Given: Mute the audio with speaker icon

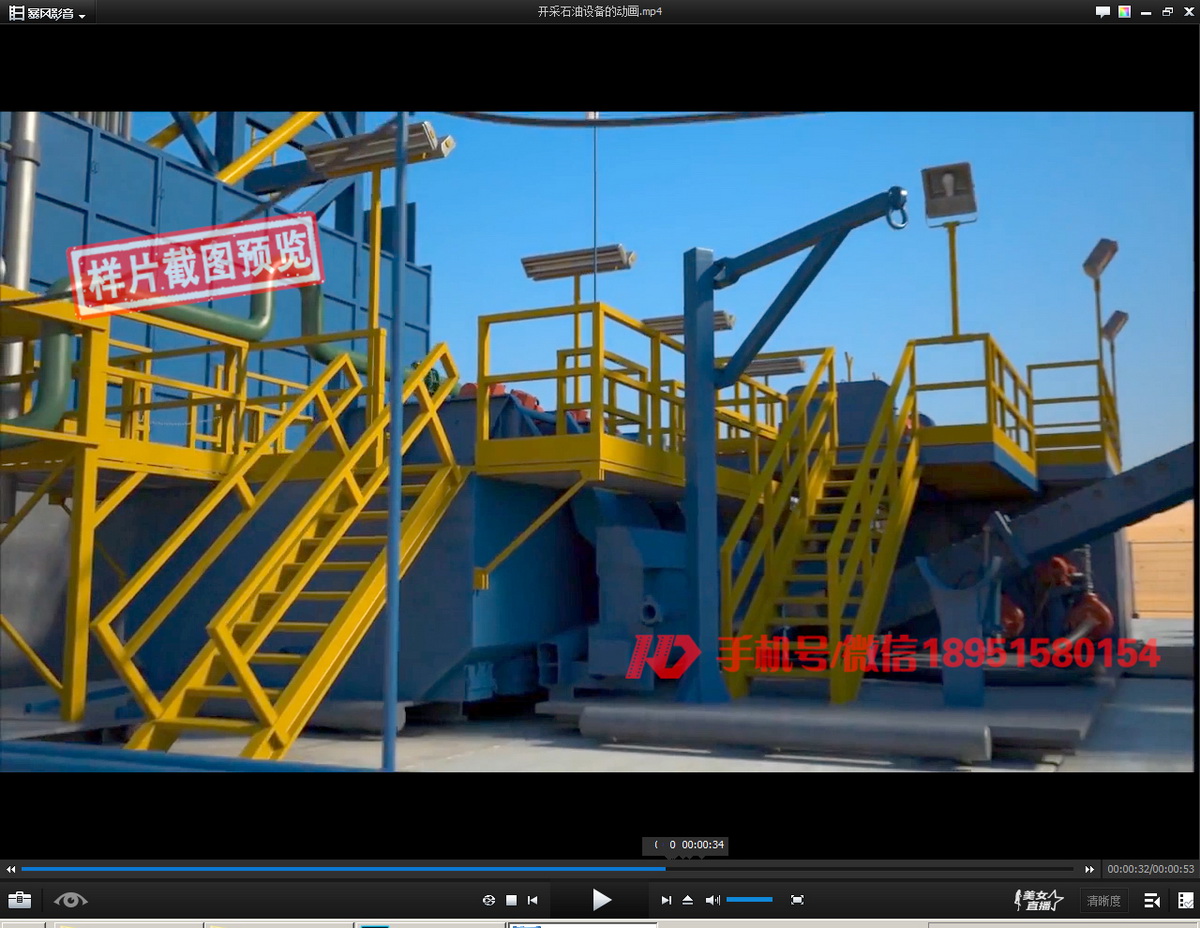Looking at the screenshot, I should pos(712,900).
